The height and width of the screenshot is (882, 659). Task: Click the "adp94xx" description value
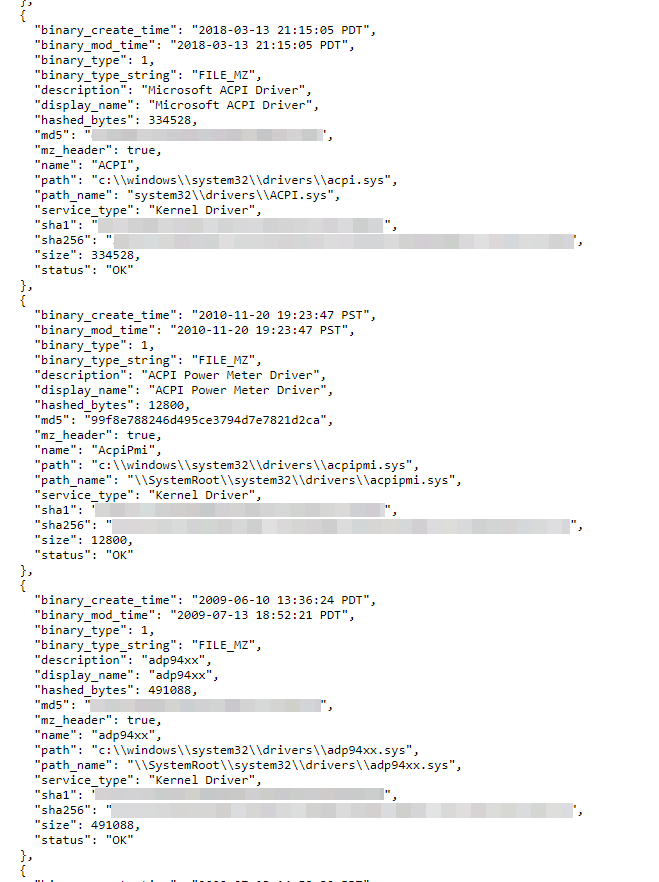pyautogui.click(x=173, y=660)
